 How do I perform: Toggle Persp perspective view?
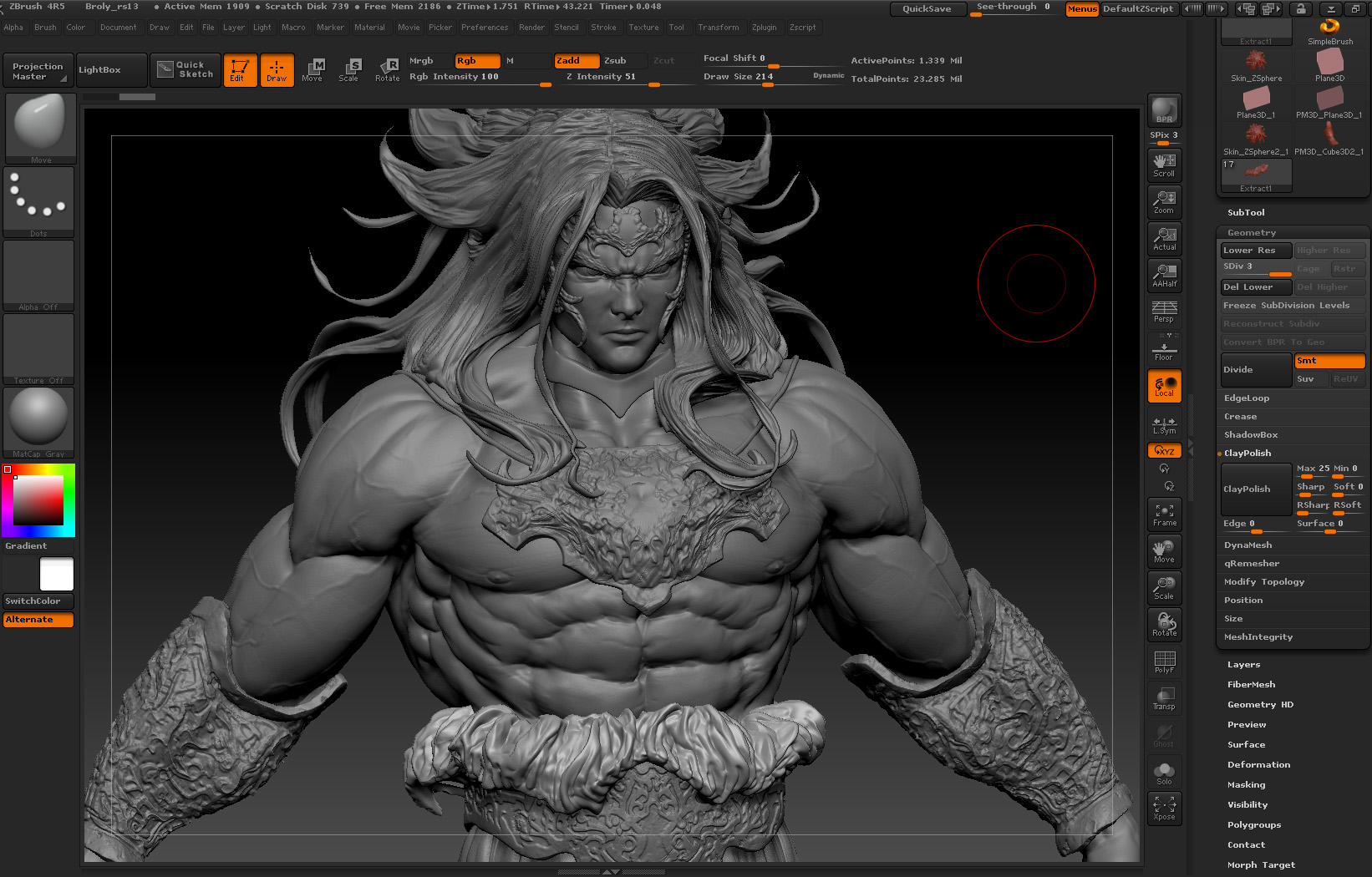(x=1164, y=312)
